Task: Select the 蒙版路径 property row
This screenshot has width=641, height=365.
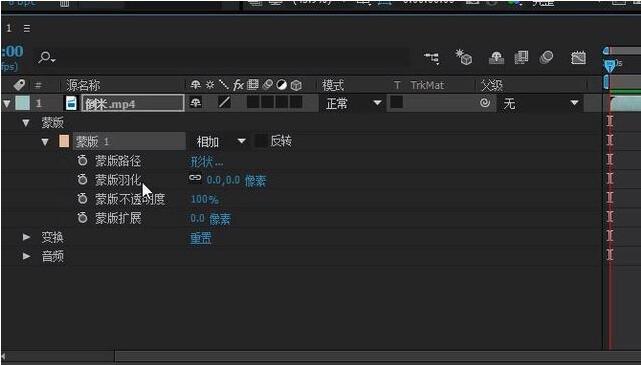Action: point(118,161)
